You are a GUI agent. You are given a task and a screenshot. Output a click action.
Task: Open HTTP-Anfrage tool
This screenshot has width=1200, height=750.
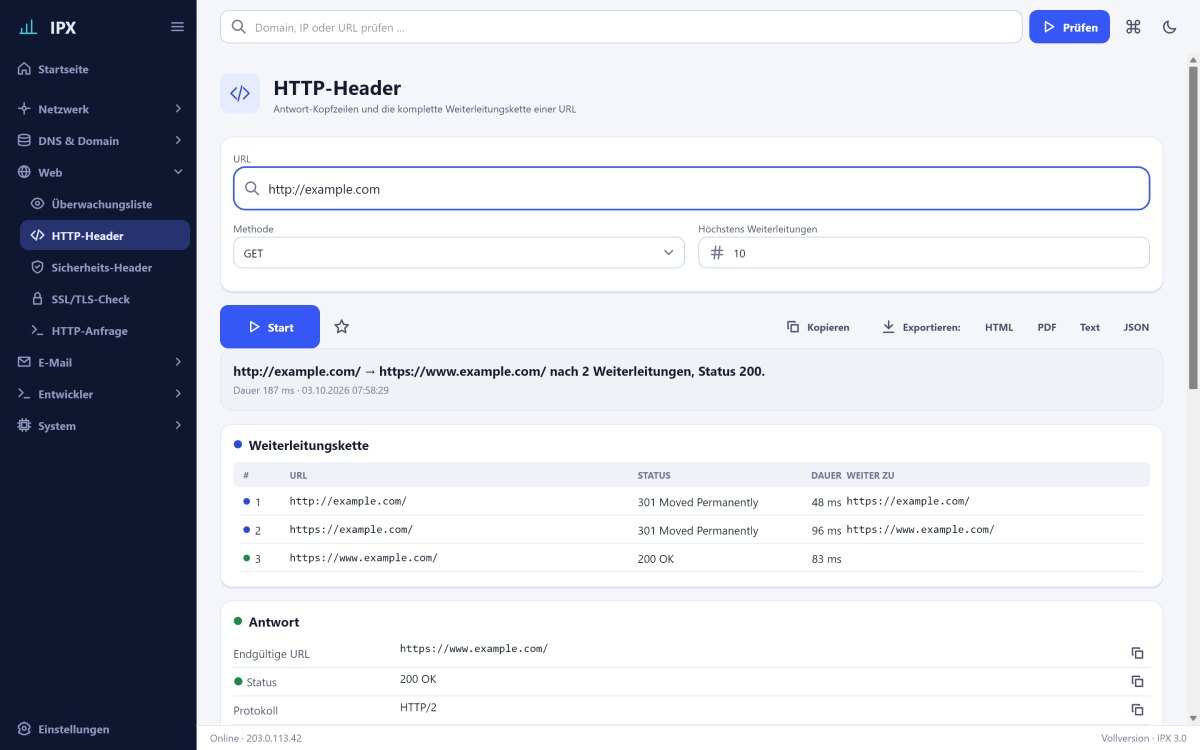(x=104, y=330)
